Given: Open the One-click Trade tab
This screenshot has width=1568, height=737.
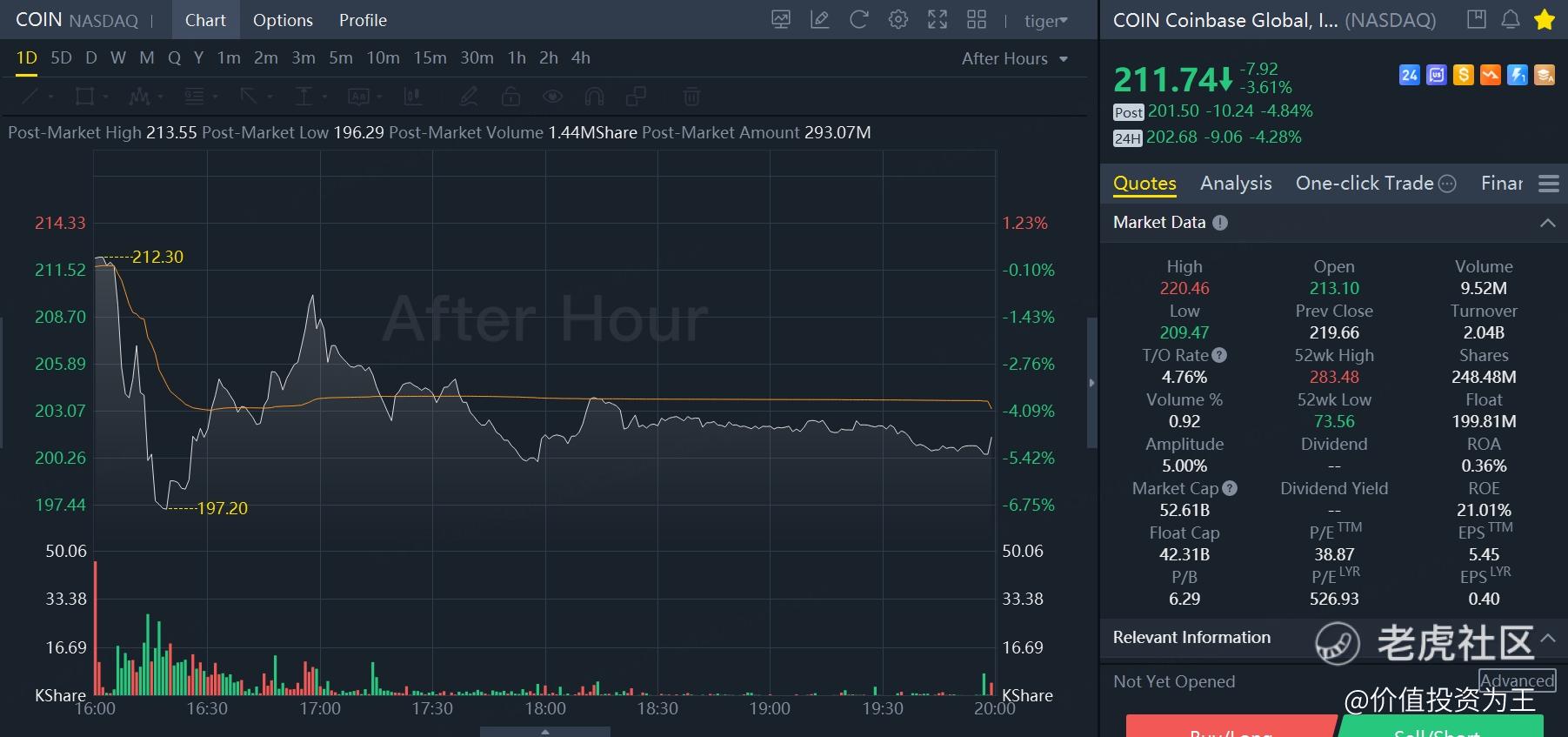Looking at the screenshot, I should (1364, 184).
